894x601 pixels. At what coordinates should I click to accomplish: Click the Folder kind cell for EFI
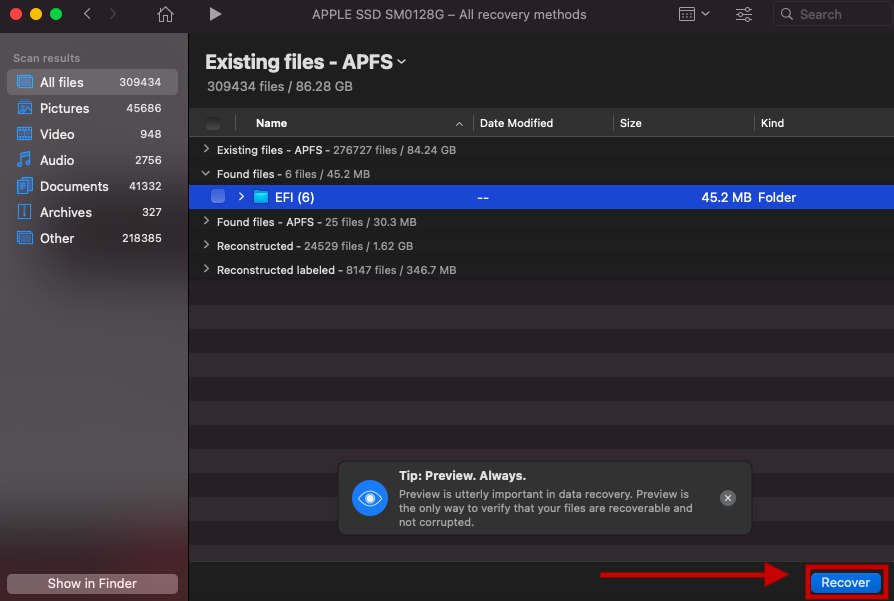pyautogui.click(x=777, y=197)
